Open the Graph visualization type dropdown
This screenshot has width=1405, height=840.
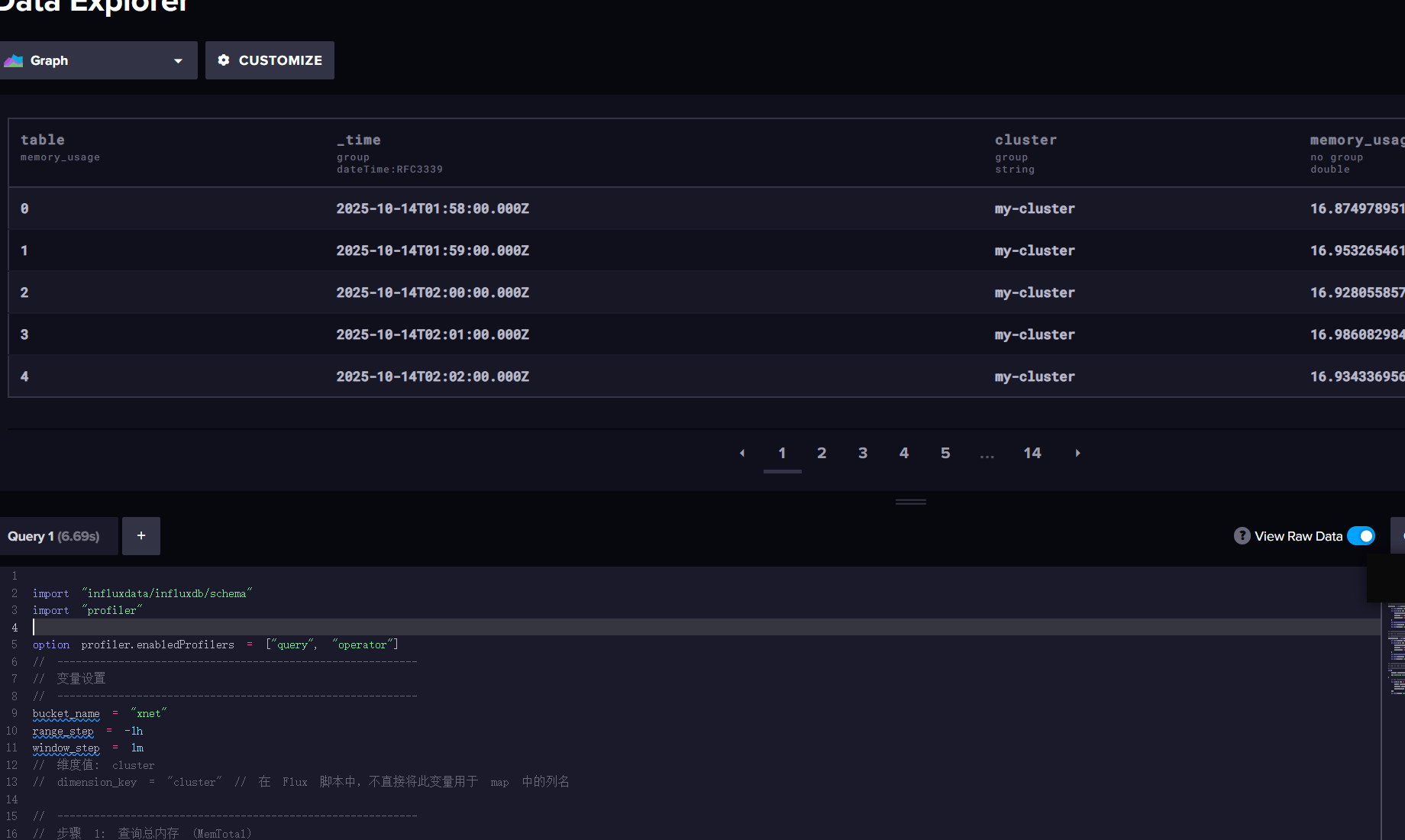point(99,60)
